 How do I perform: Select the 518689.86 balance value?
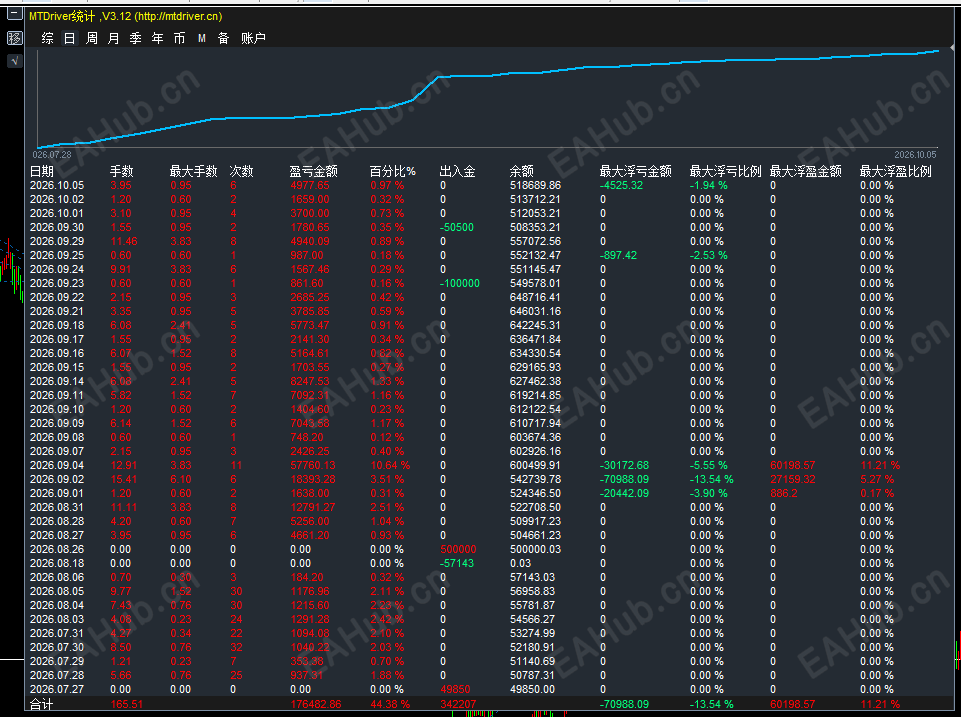pos(535,186)
